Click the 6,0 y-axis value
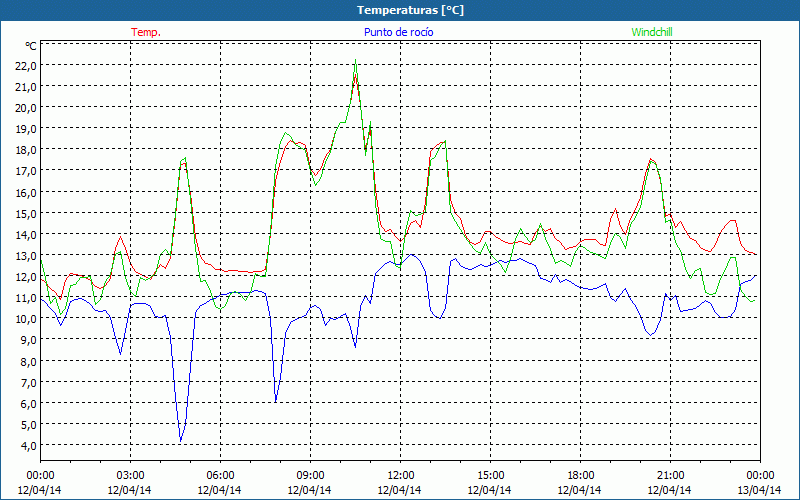Screen dimensions: 800x500 pyautogui.click(x=28, y=404)
